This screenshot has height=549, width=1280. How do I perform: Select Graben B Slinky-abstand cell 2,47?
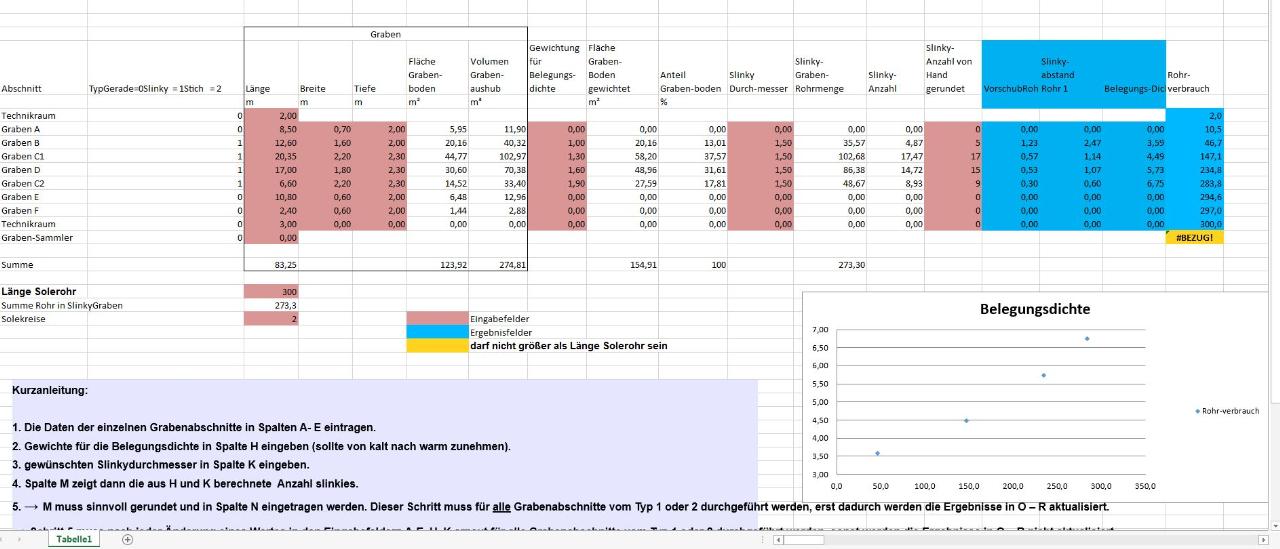click(1071, 143)
